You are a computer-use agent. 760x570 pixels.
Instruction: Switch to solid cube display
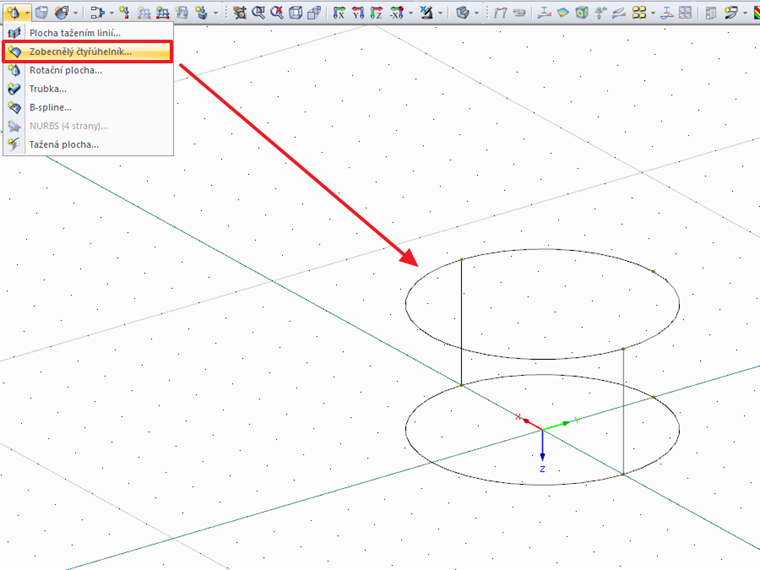314,12
